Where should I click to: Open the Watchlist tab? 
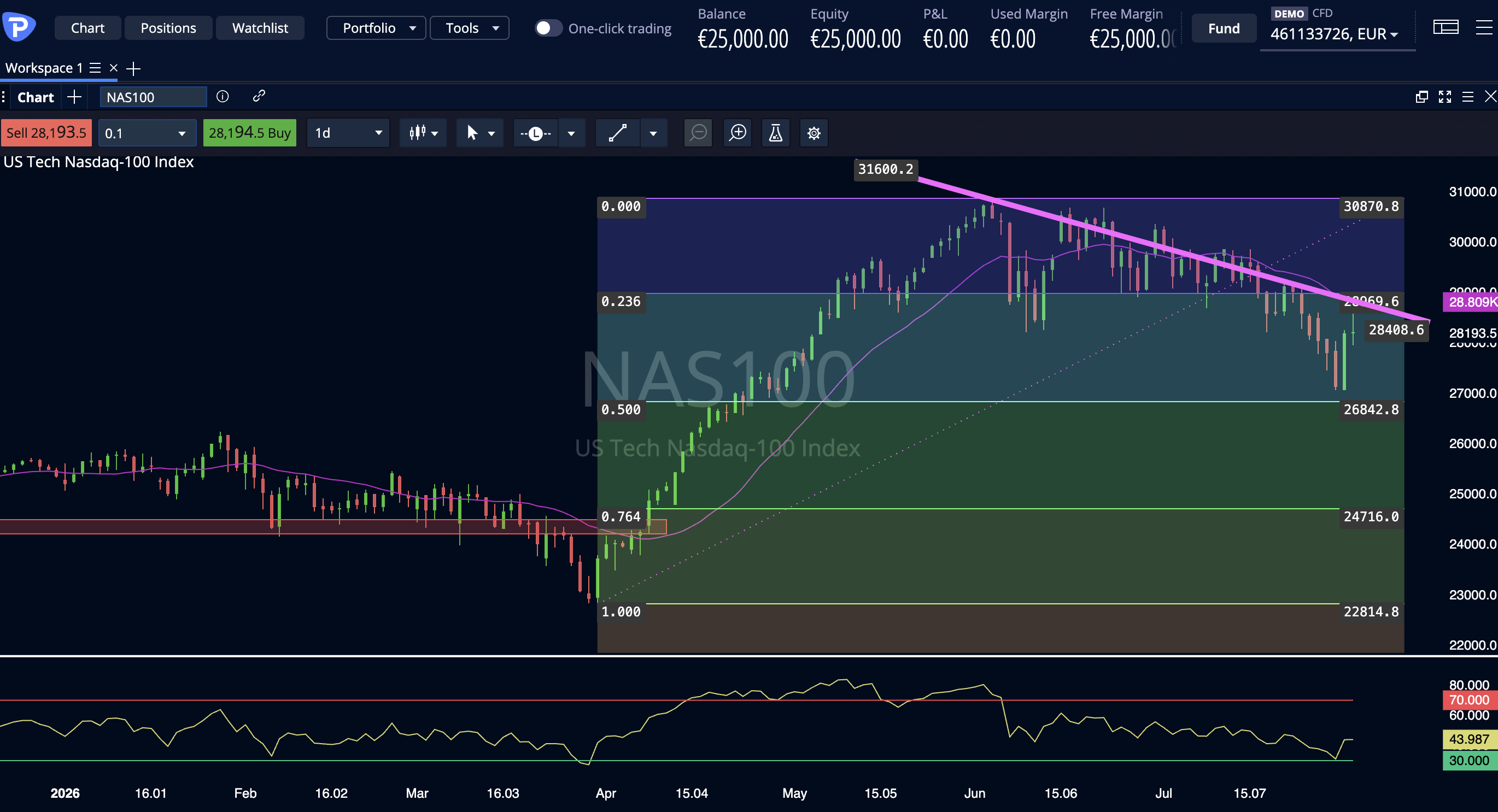(x=260, y=28)
